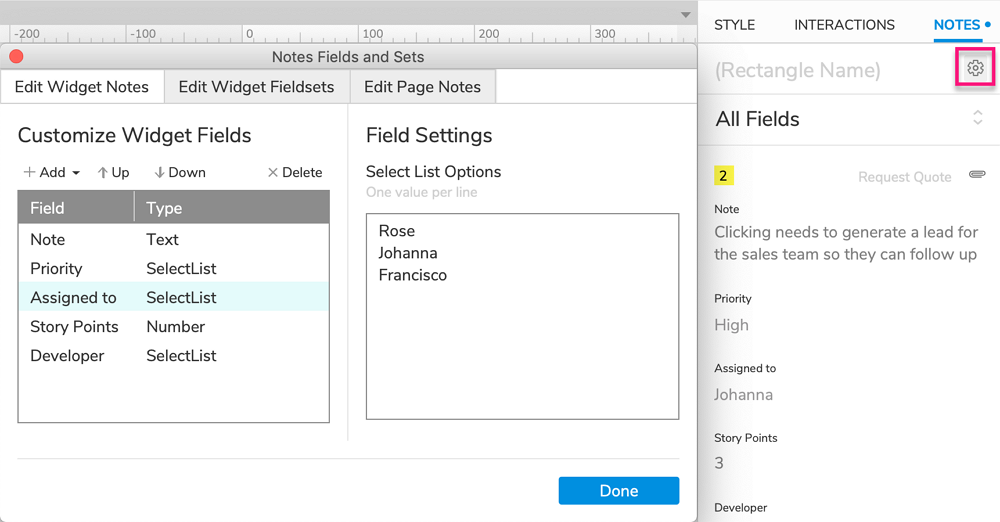This screenshot has height=522, width=1000.
Task: Switch to Edit Page Notes tab
Action: (x=422, y=87)
